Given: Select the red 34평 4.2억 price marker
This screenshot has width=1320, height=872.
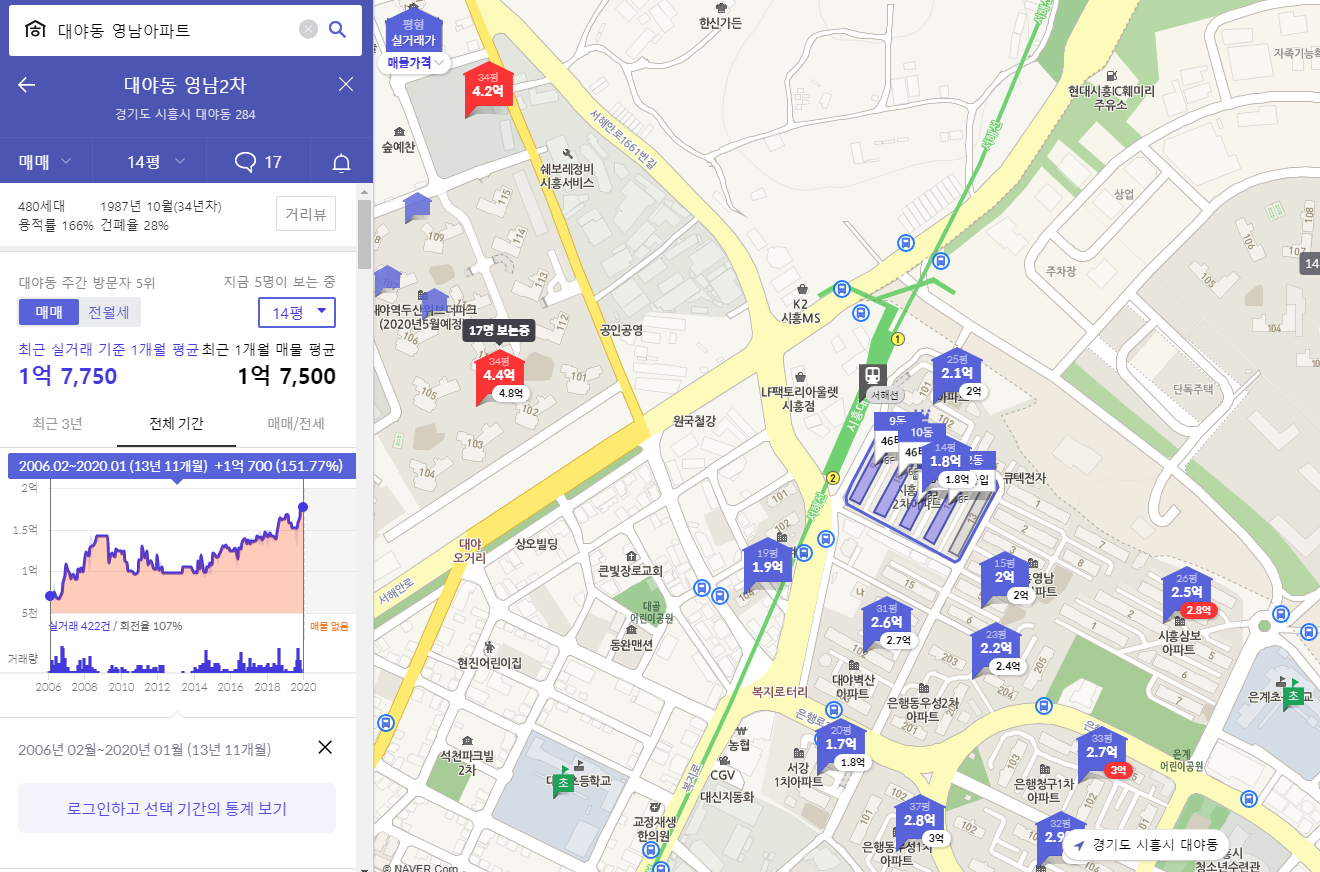Looking at the screenshot, I should point(487,90).
